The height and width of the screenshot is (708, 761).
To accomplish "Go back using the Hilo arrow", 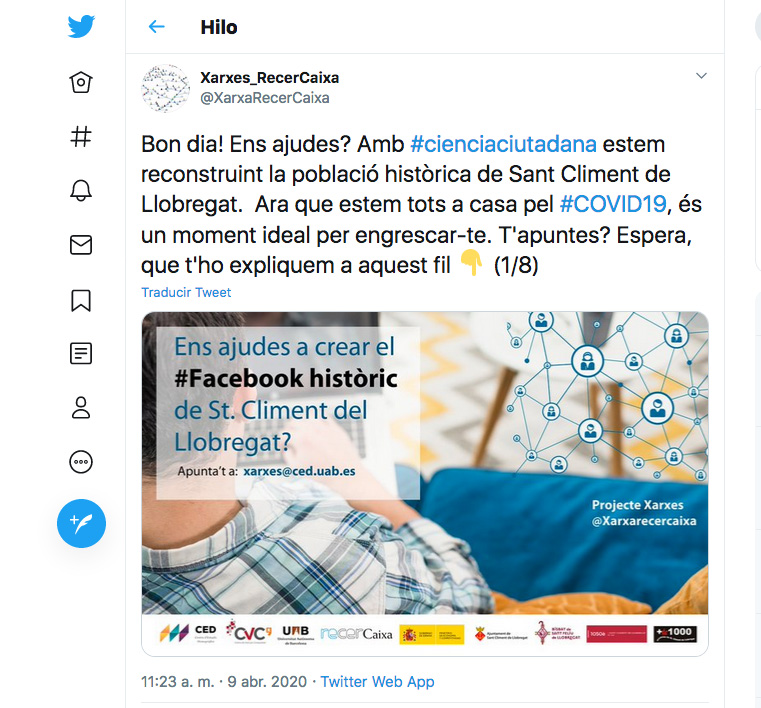I will (x=156, y=27).
